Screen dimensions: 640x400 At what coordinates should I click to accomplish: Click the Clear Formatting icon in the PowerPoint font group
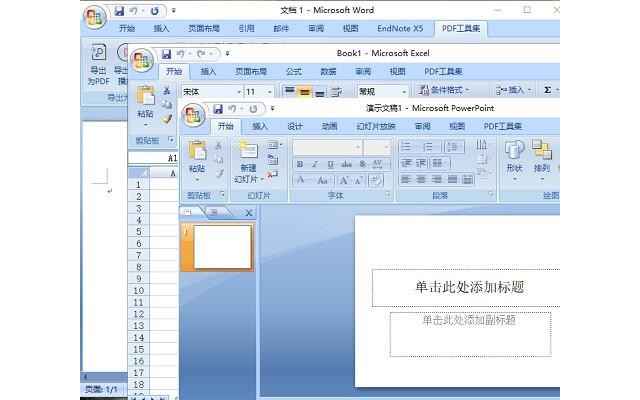click(x=376, y=180)
